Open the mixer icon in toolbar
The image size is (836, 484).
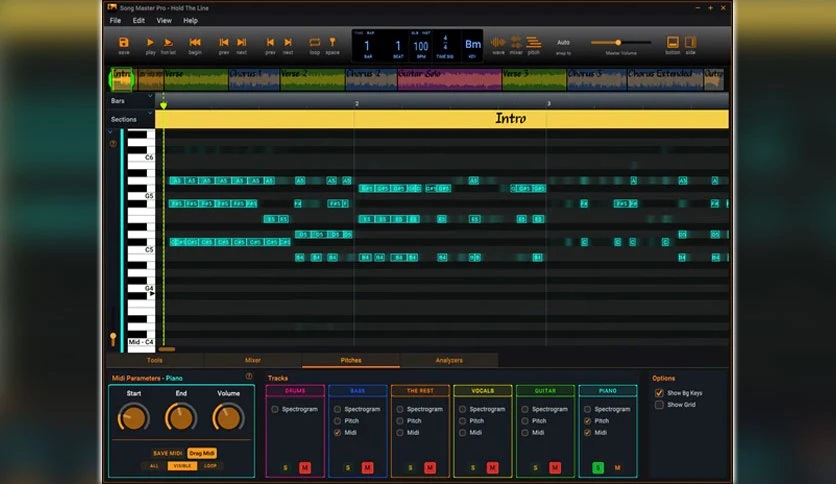coord(516,43)
